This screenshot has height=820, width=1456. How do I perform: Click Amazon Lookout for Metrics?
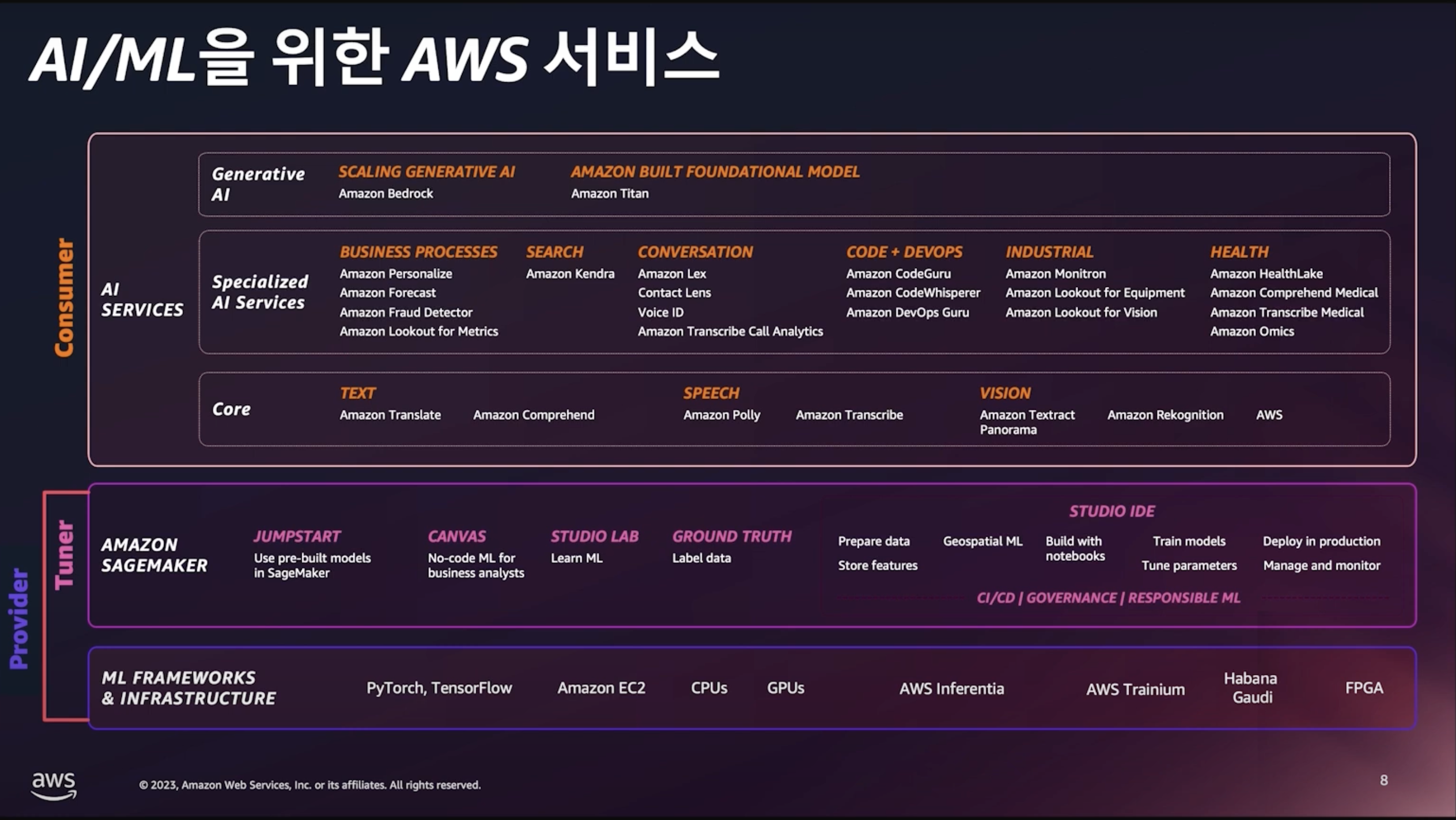[x=419, y=331]
